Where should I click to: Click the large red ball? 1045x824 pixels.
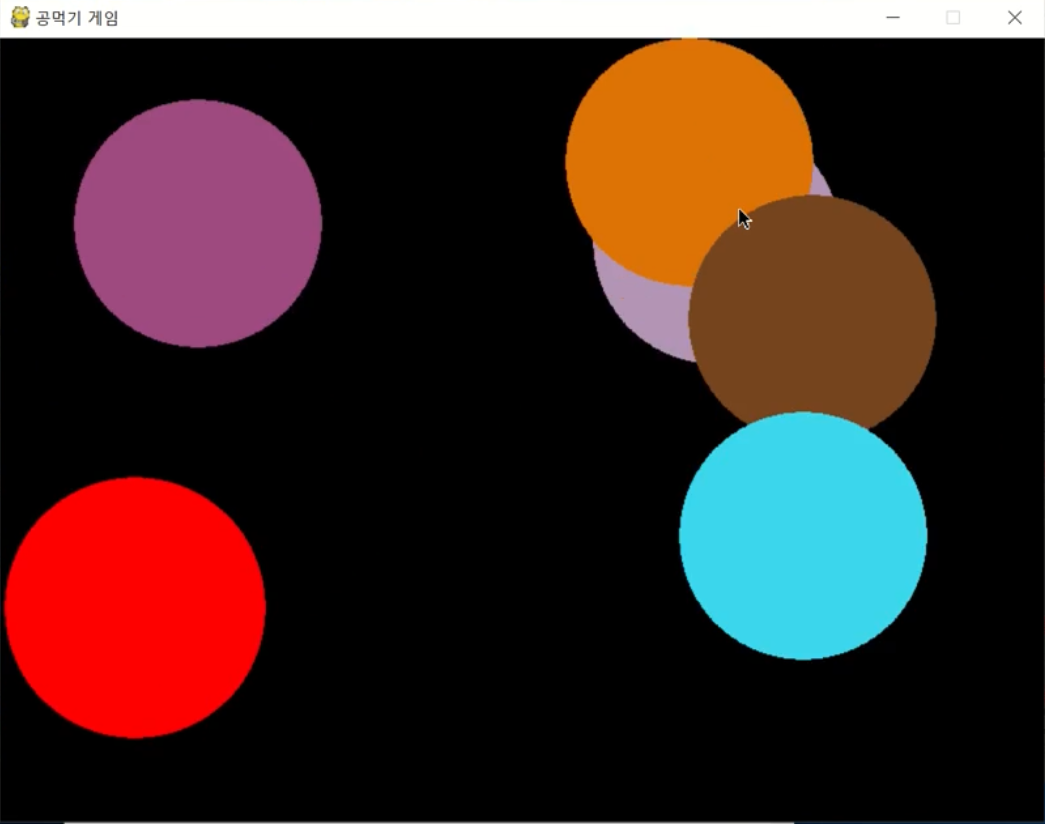135,608
